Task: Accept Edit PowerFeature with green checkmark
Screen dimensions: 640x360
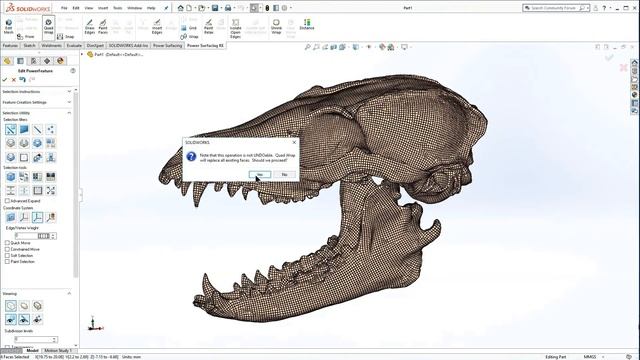Action: 5,80
